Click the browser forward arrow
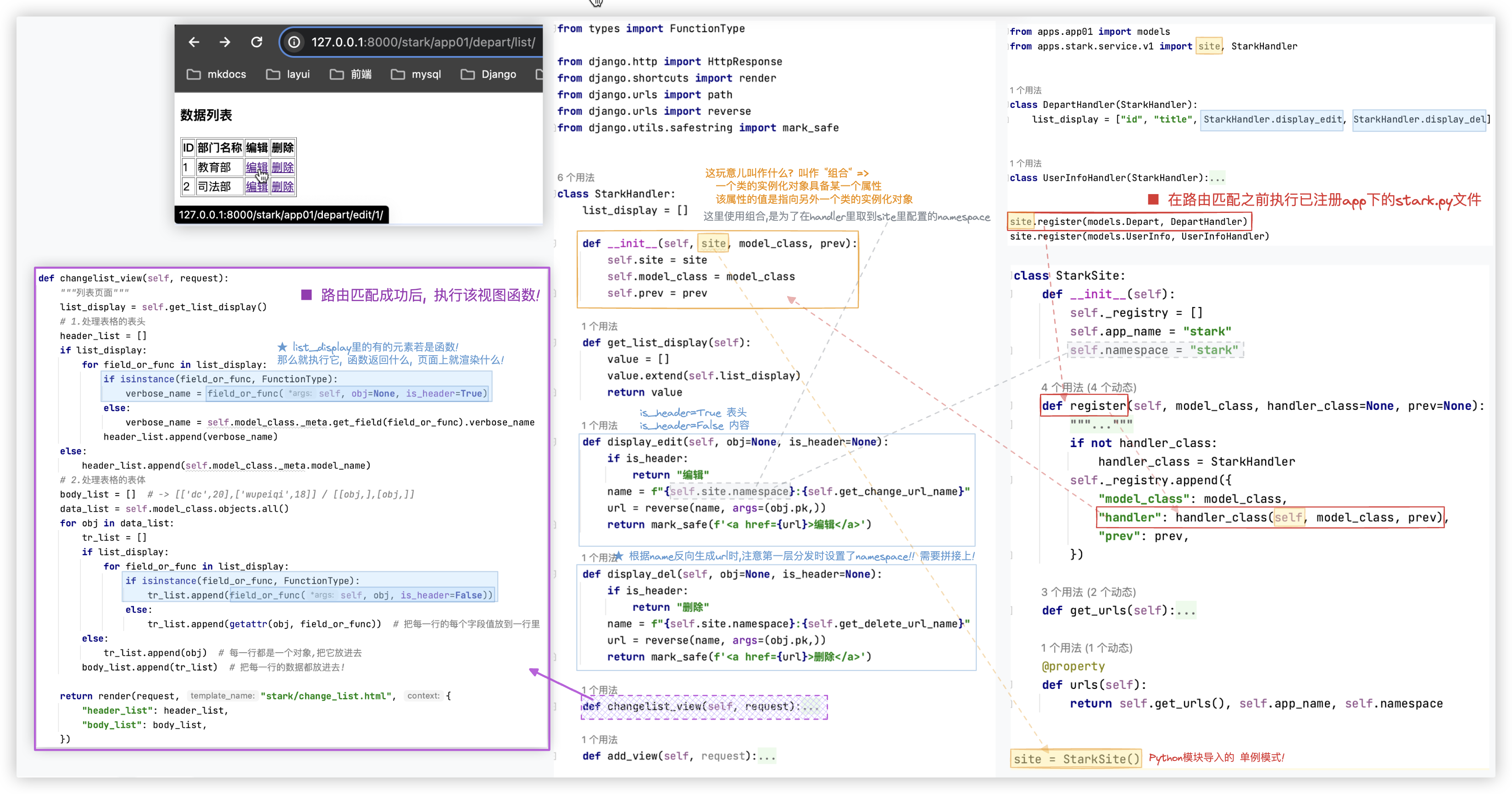The height and width of the screenshot is (794, 1512). pos(225,42)
